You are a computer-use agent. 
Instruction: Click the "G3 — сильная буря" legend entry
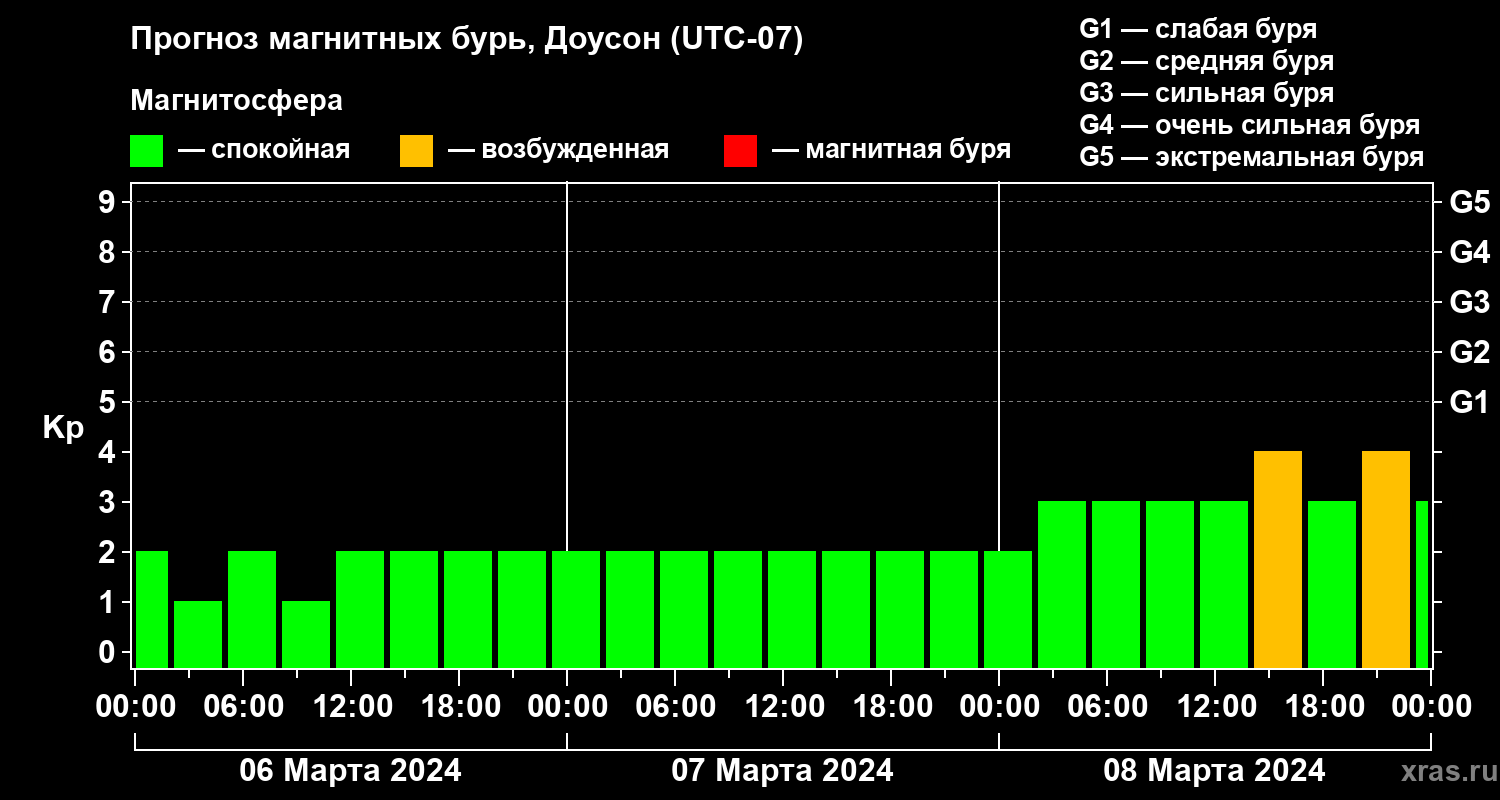pos(1206,93)
